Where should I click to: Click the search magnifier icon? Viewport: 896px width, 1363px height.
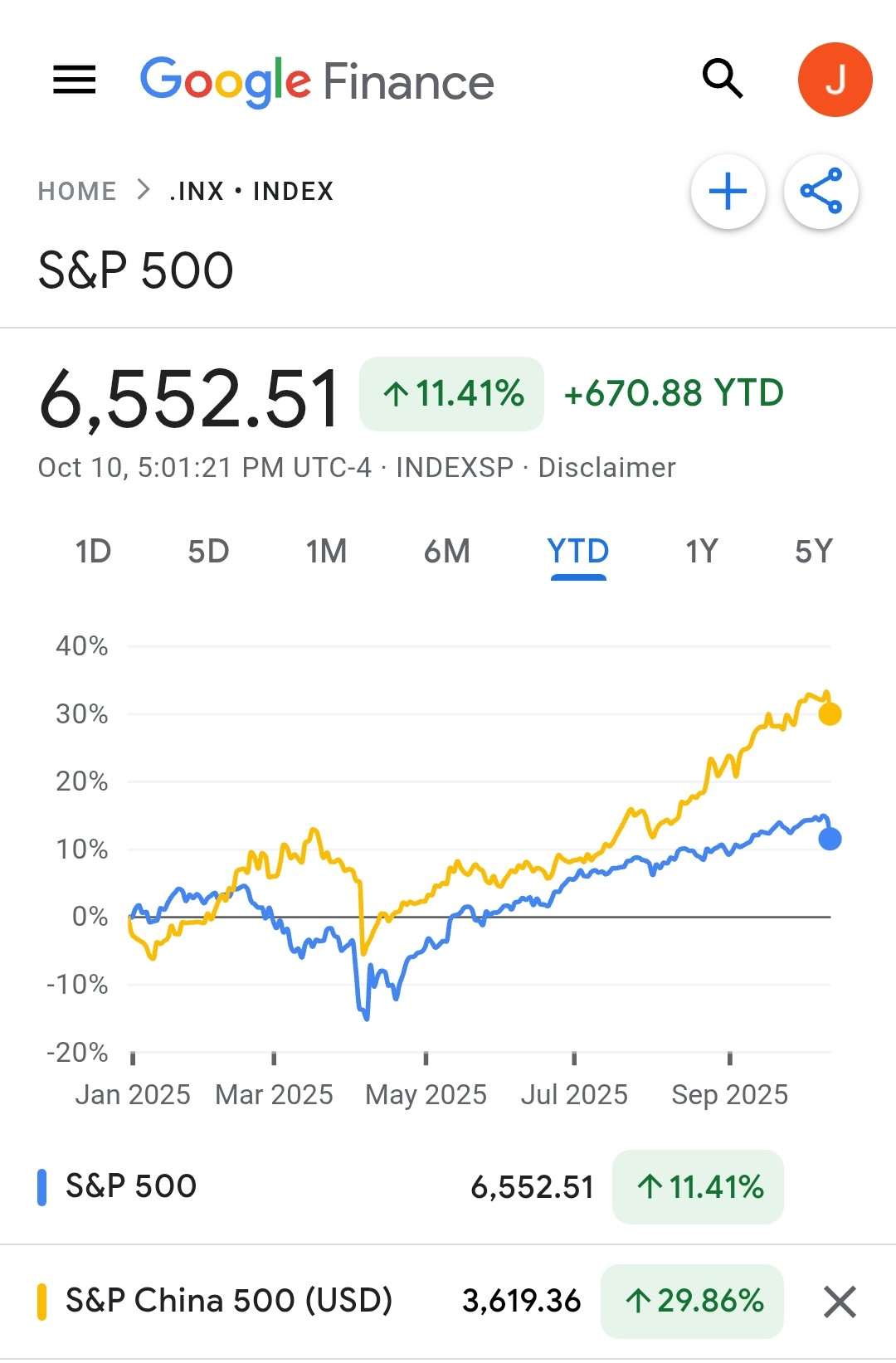click(723, 80)
